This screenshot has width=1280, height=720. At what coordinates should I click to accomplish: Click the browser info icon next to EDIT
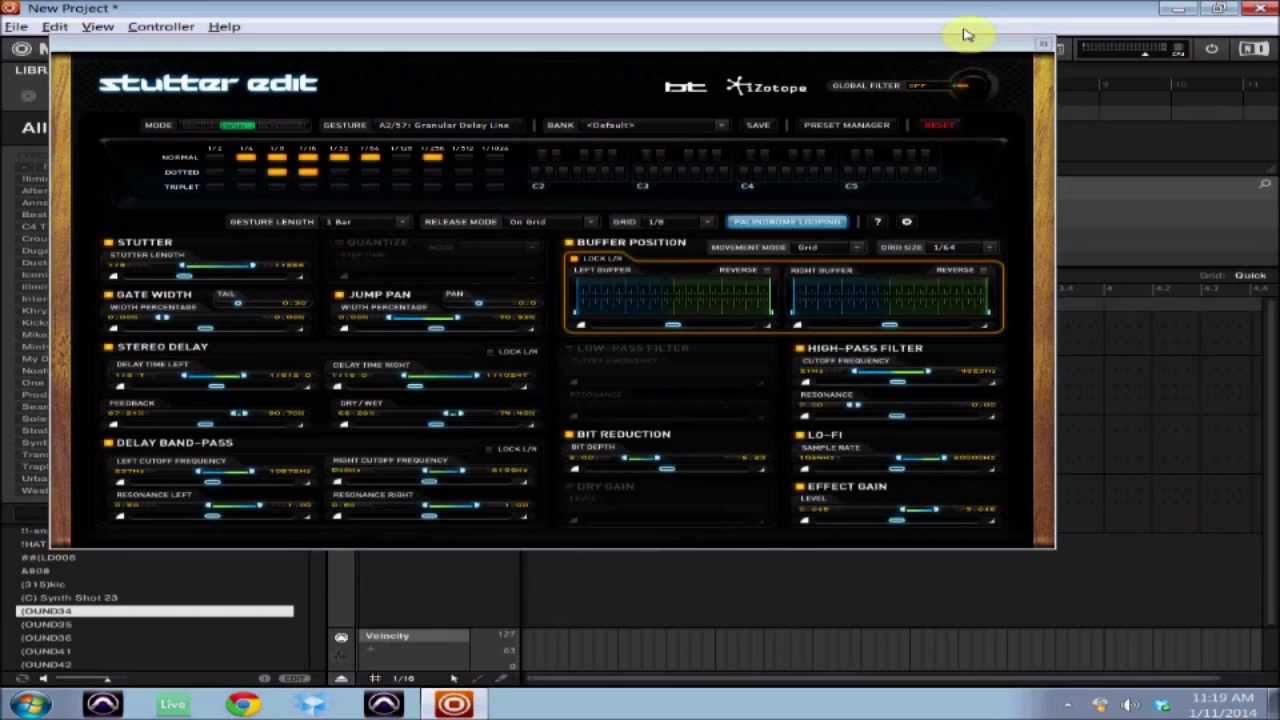click(x=264, y=679)
